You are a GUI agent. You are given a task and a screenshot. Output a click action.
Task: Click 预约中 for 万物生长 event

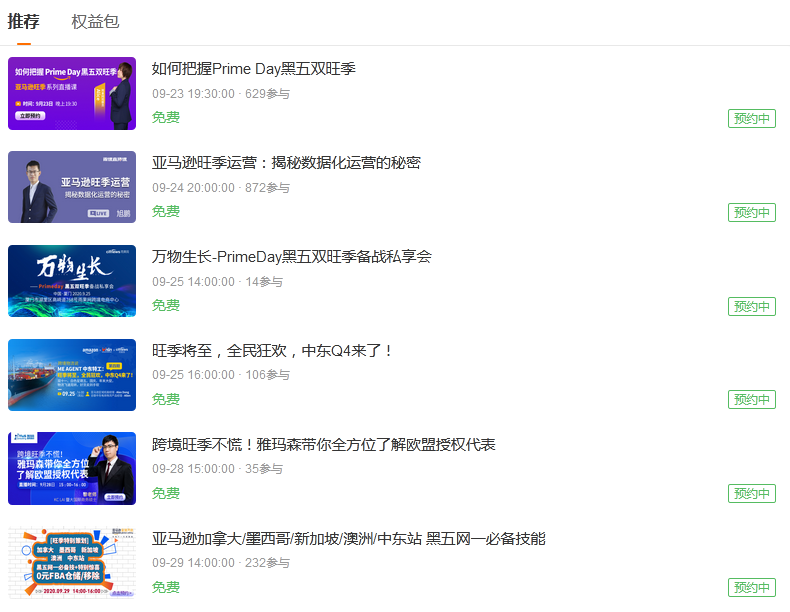tap(752, 306)
